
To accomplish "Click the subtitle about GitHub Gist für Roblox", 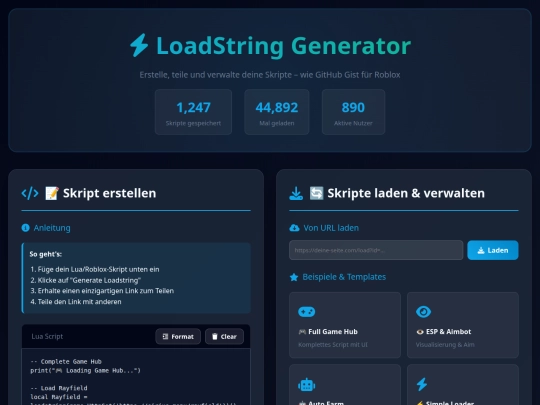I will [x=270, y=75].
